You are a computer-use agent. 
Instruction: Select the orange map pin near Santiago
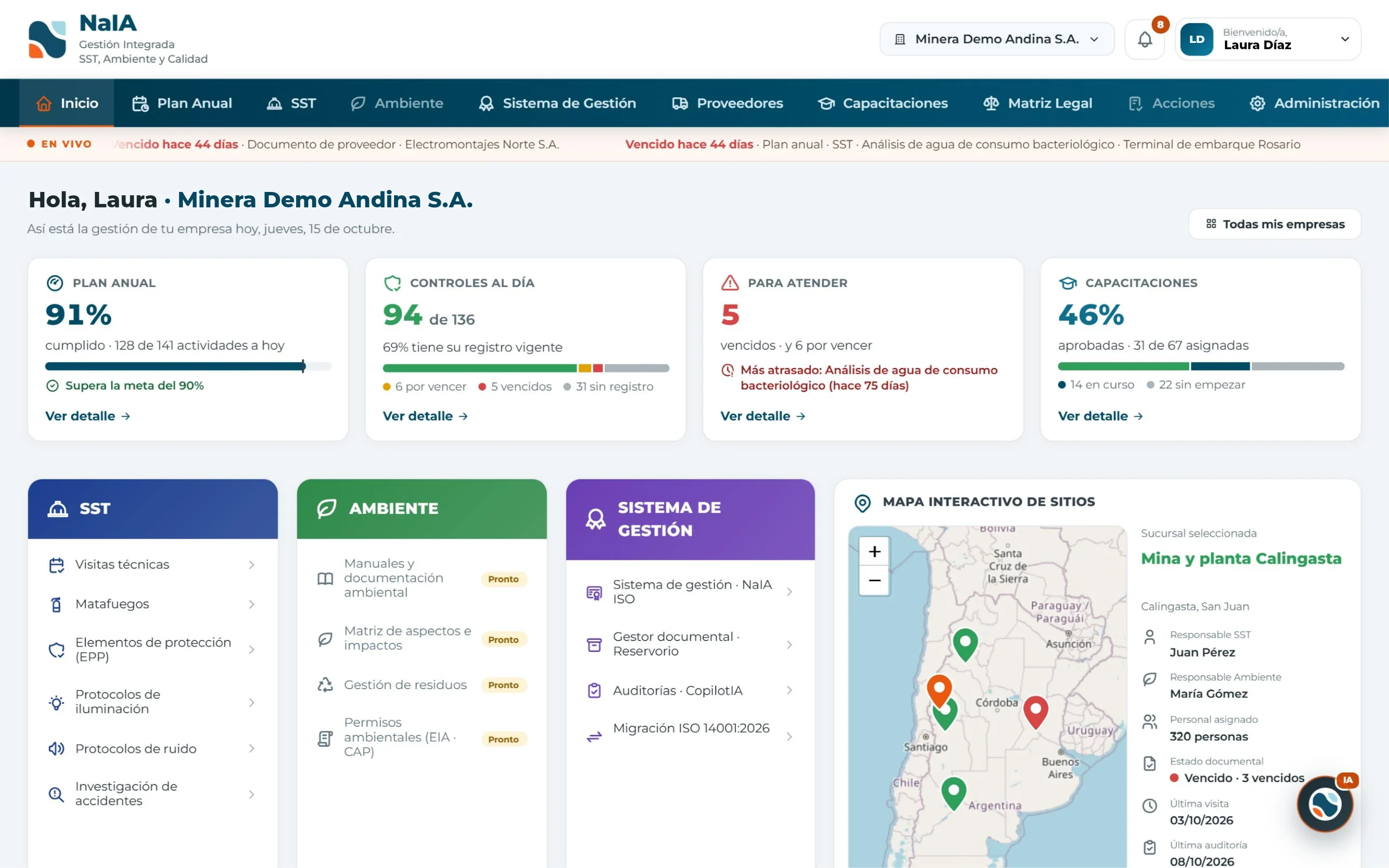click(939, 691)
